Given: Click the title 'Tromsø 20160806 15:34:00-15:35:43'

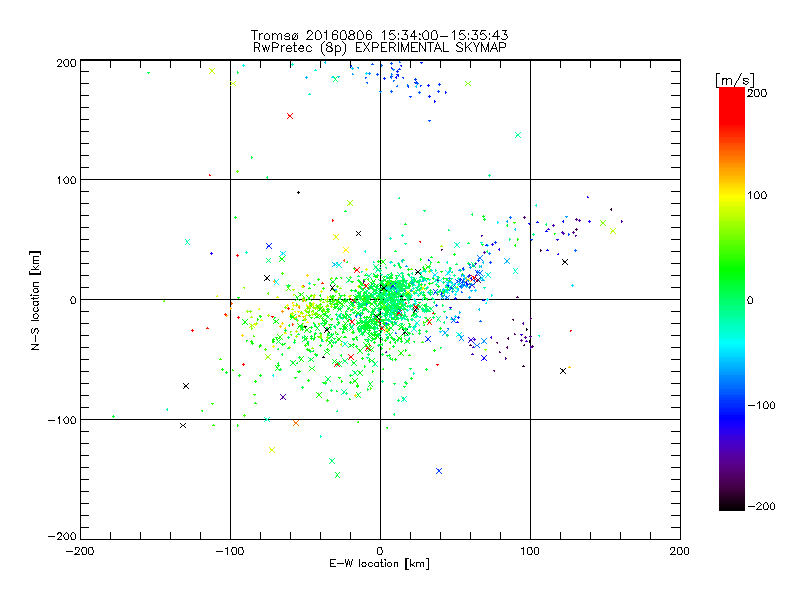Looking at the screenshot, I should click(x=379, y=35).
